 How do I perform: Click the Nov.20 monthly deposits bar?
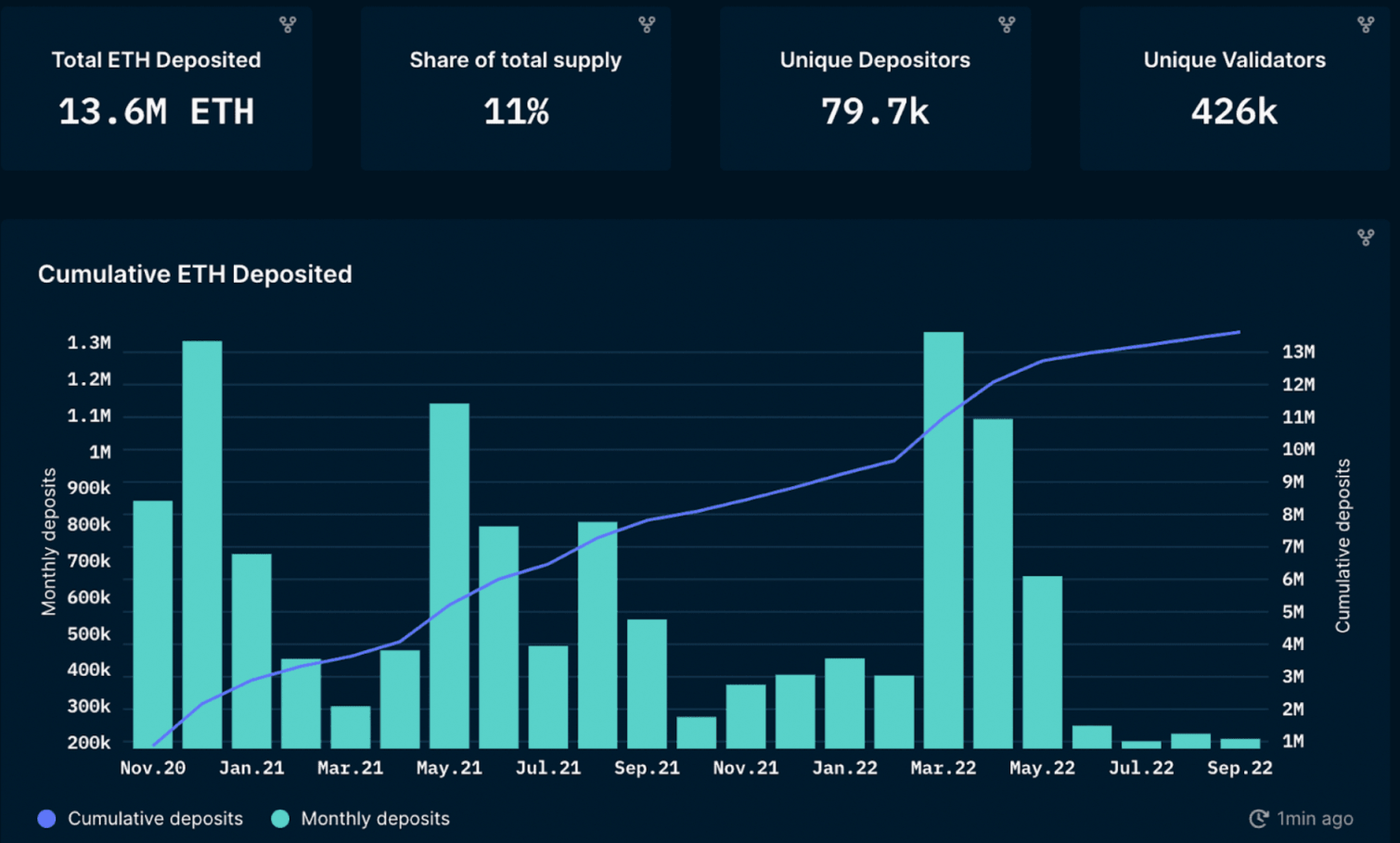(x=153, y=623)
